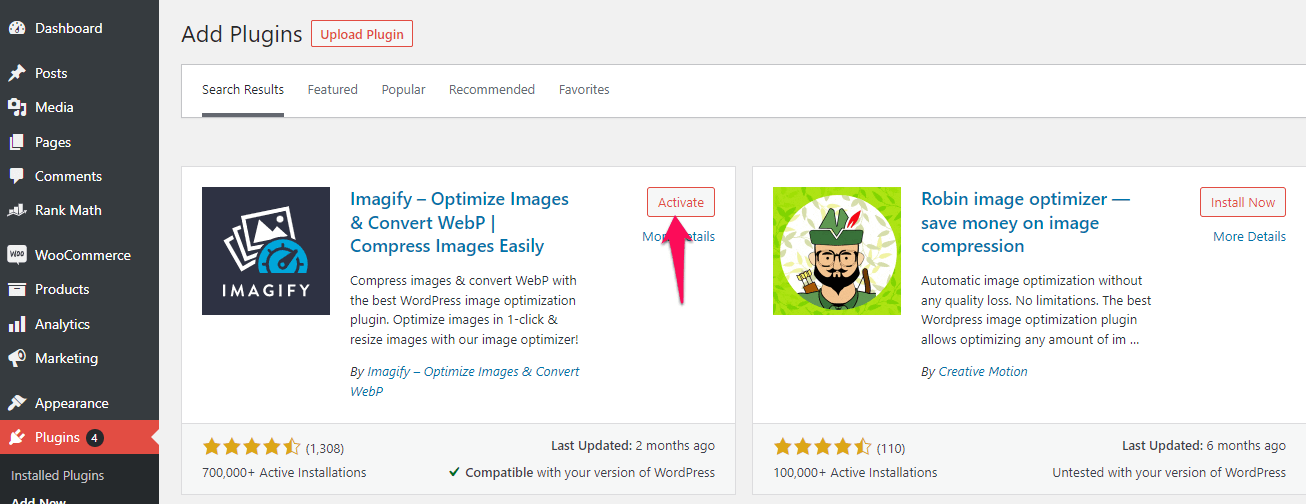Open the WooCommerce menu item
The image size is (1306, 504).
(79, 255)
